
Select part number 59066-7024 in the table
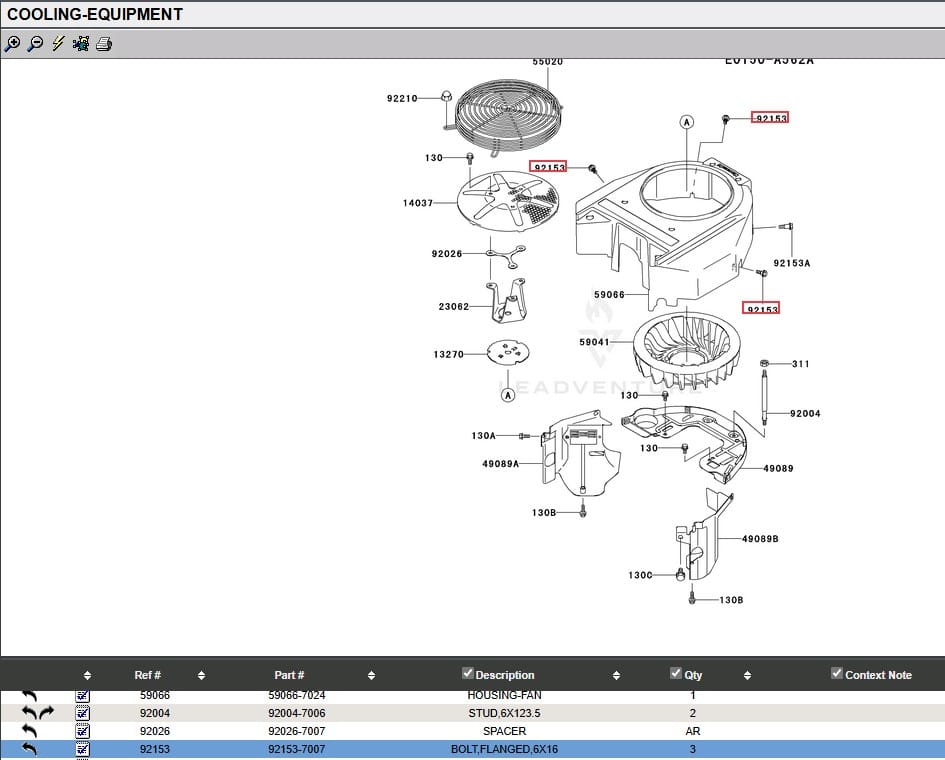point(296,695)
